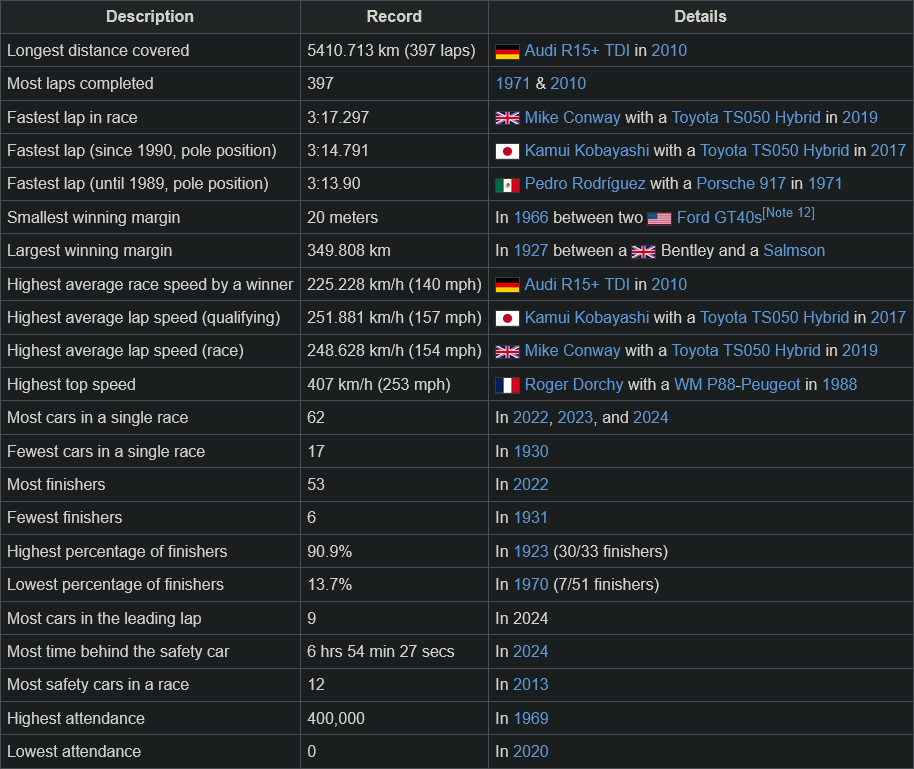Open Toyota TS050 Hybrid link in qualifying lap speed row

click(774, 318)
